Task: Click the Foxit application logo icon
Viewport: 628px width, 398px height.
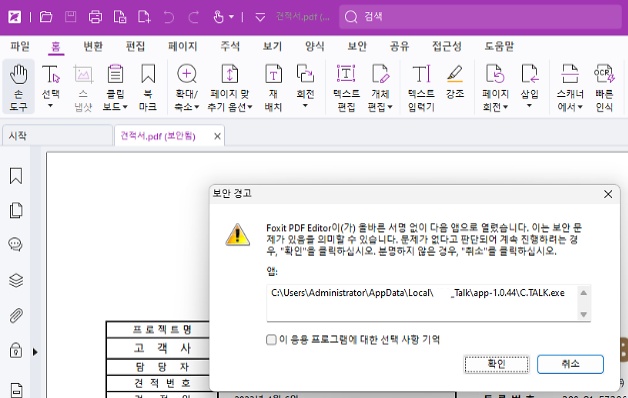Action: pyautogui.click(x=15, y=17)
